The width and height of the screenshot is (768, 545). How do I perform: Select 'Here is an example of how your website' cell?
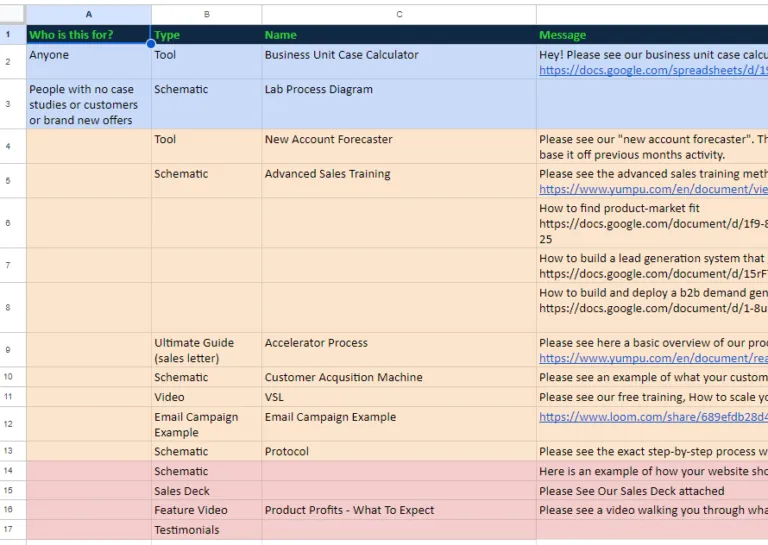click(652, 471)
